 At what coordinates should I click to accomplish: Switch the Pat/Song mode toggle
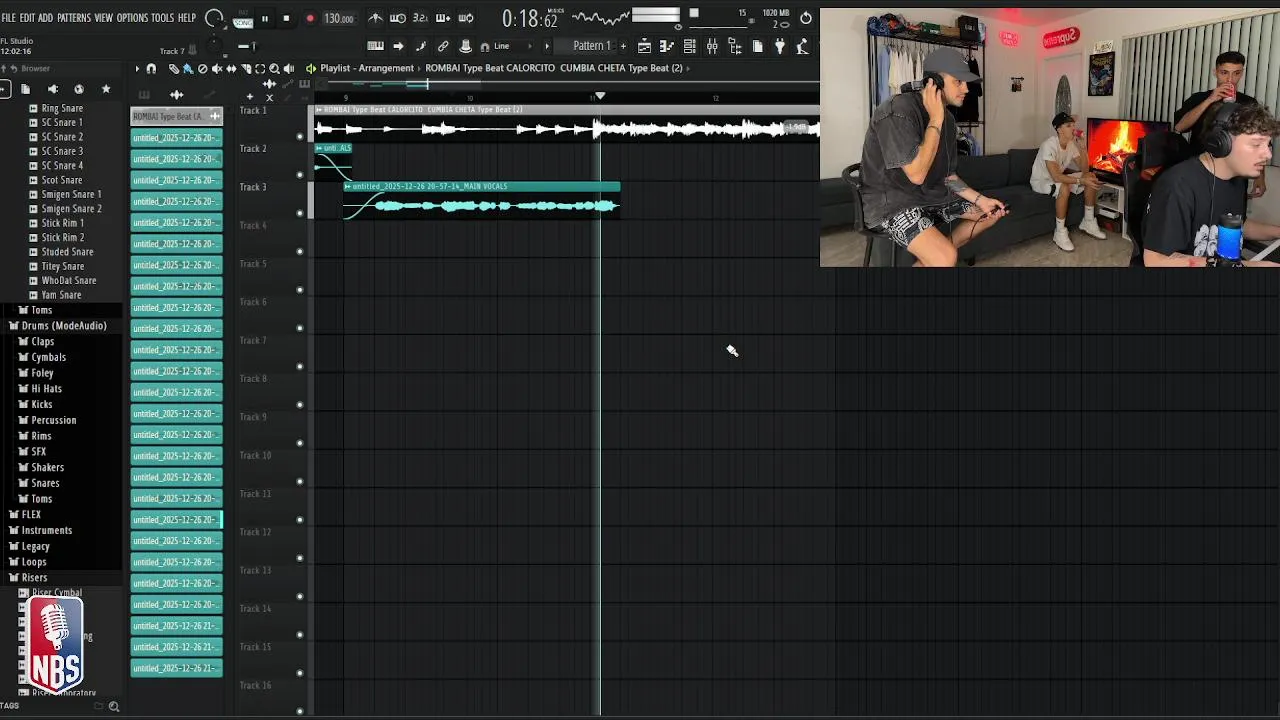click(x=243, y=18)
